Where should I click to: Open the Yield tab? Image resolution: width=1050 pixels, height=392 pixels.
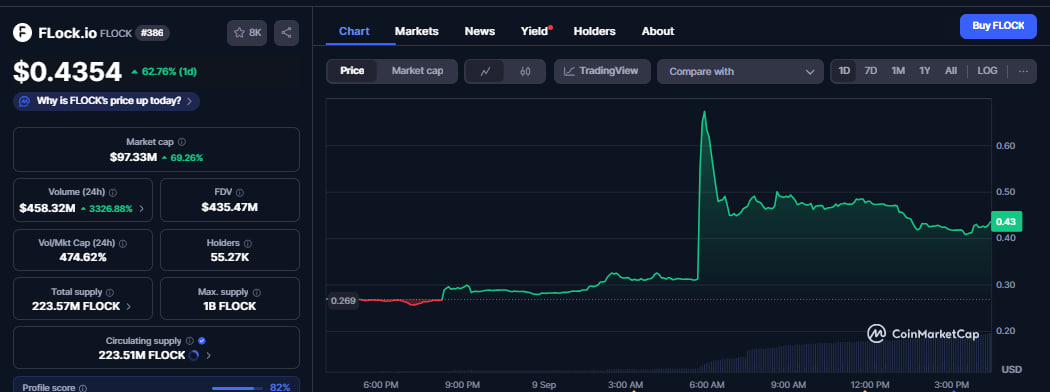[534, 31]
